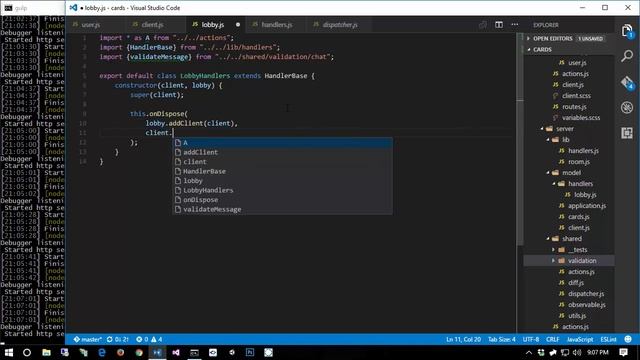Collapse the CARDS project section
Image resolution: width=640 pixels, height=360 pixels.
(x=529, y=50)
